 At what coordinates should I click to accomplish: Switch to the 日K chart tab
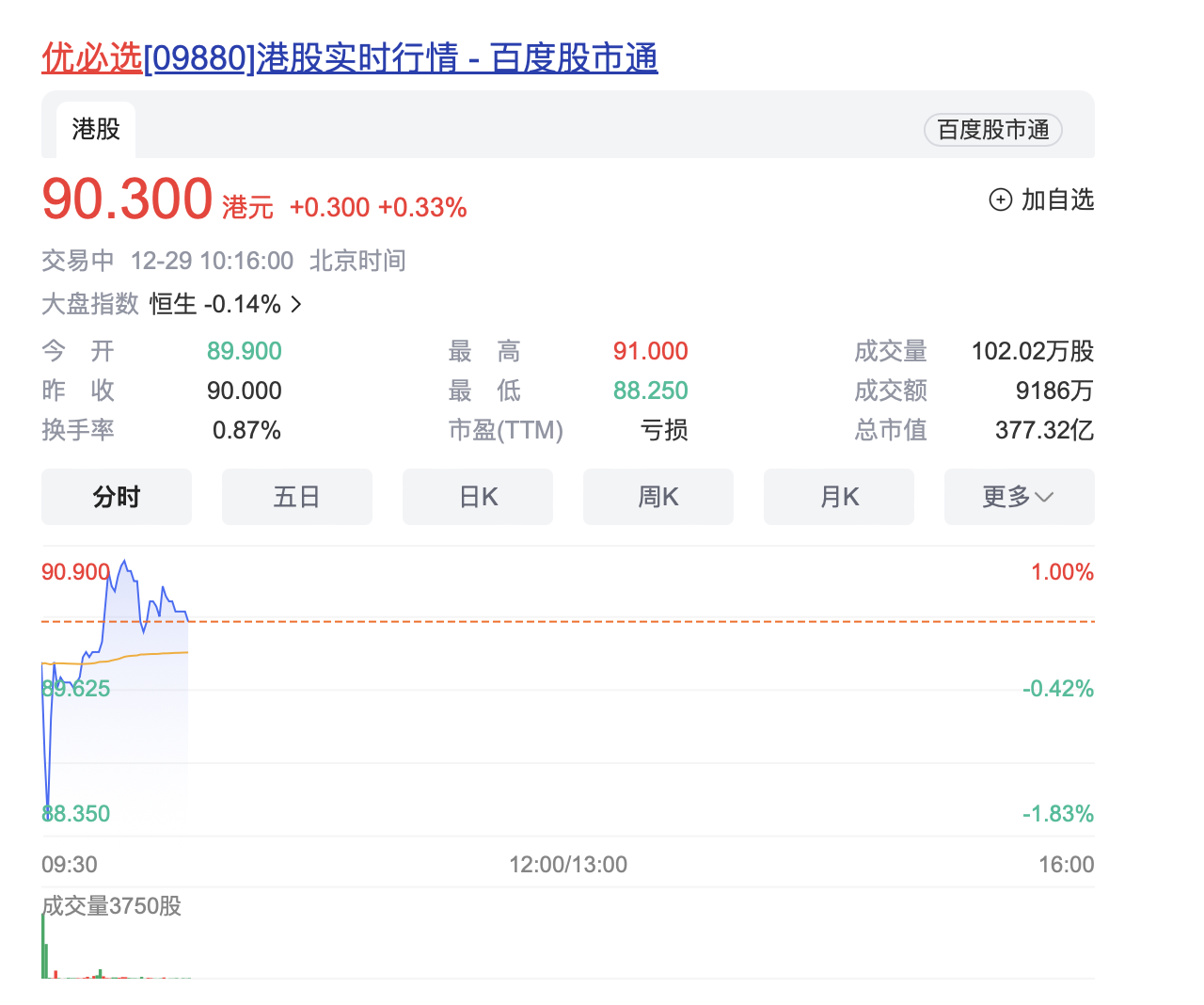click(x=478, y=497)
